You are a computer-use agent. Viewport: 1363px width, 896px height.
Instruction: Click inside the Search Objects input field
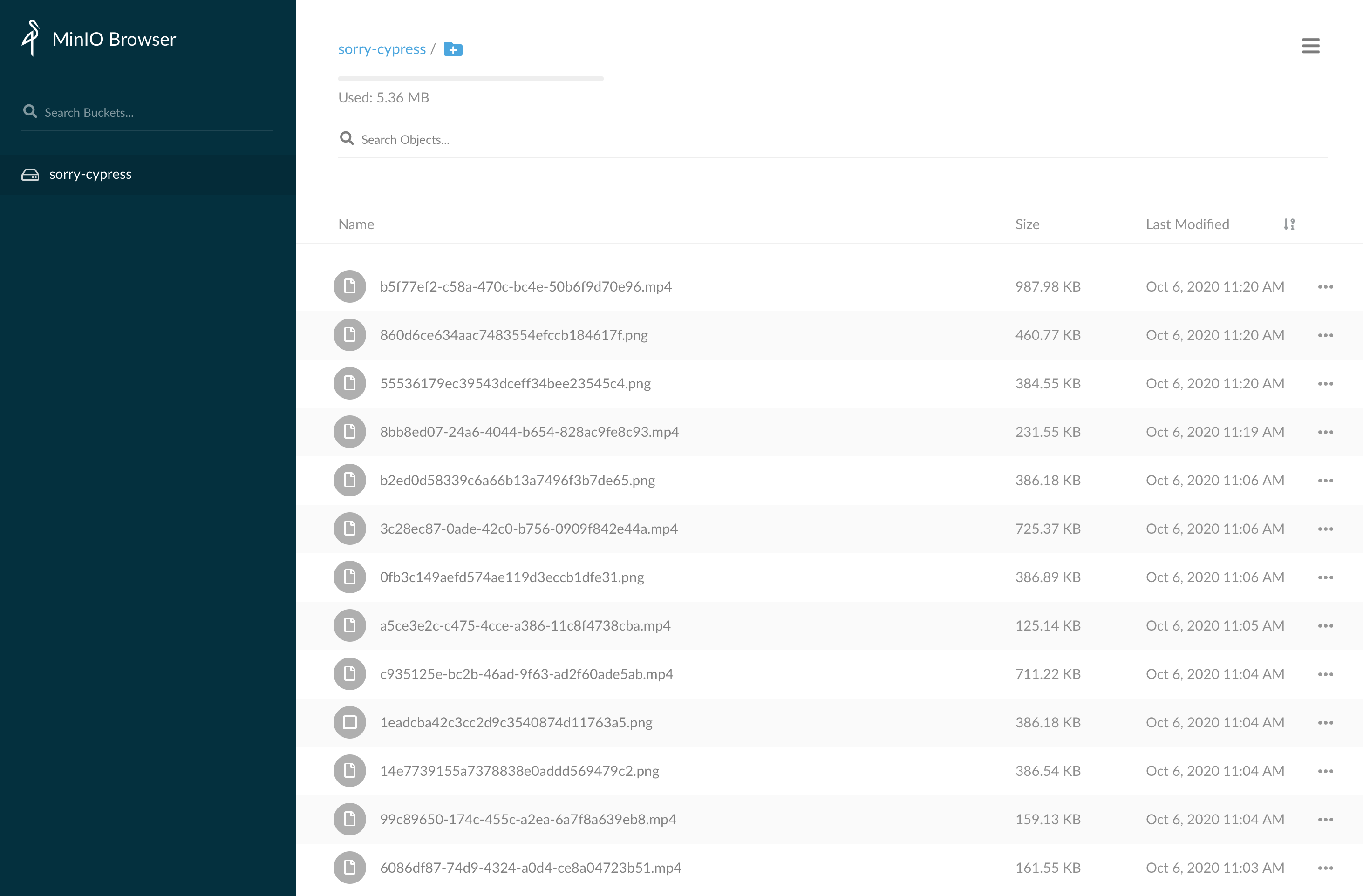coord(572,139)
